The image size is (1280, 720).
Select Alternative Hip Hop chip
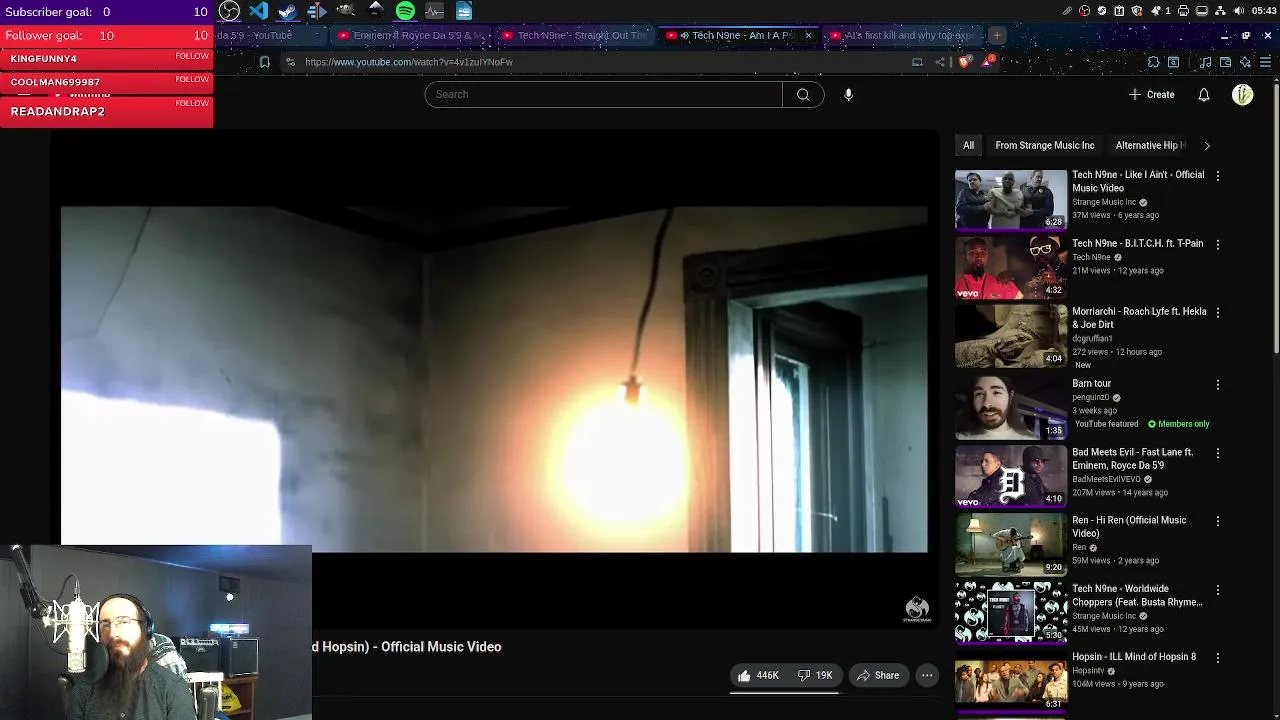[1150, 145]
